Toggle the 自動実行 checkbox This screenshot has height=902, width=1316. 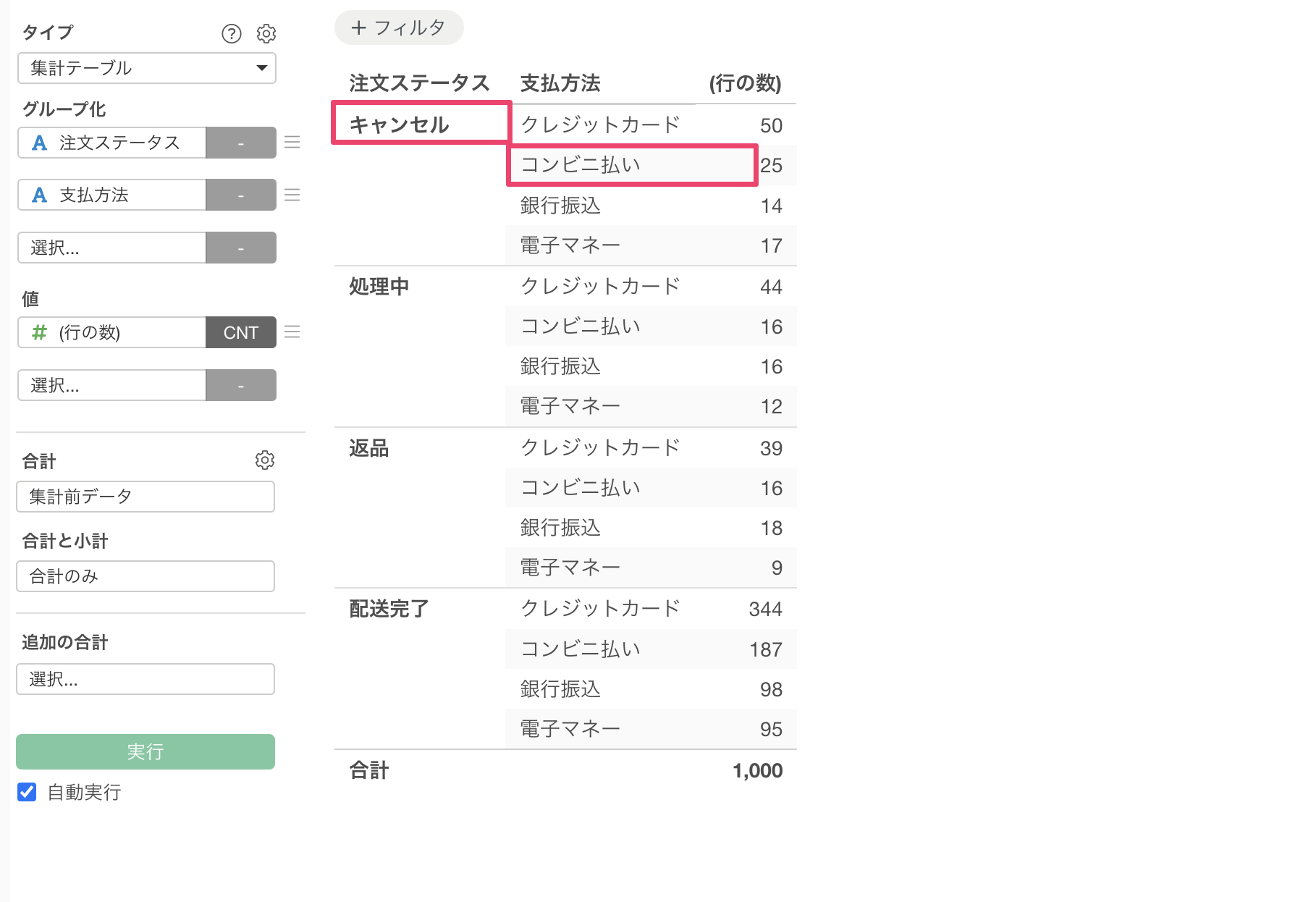[28, 792]
